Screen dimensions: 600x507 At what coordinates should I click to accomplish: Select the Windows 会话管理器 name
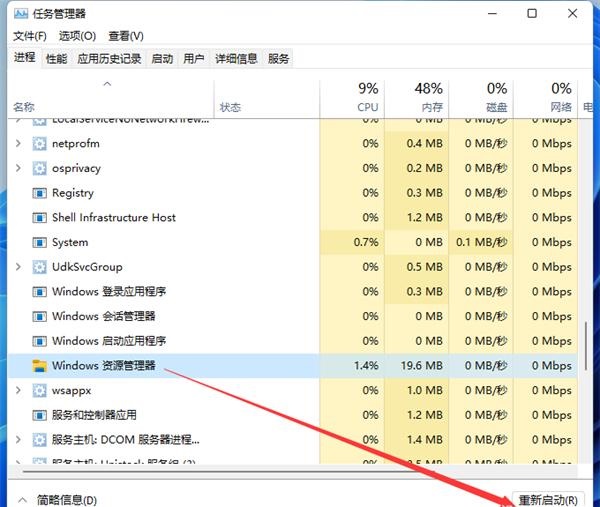pos(104,316)
